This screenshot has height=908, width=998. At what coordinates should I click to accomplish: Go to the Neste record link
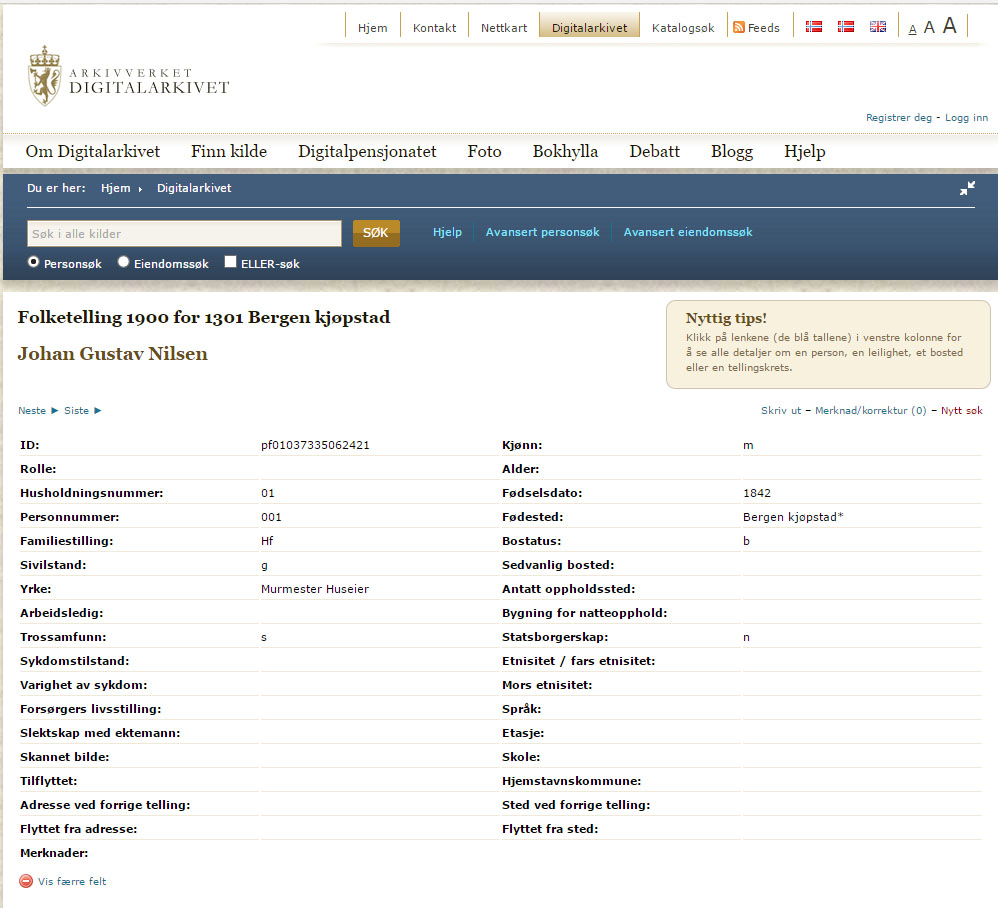pyautogui.click(x=32, y=410)
